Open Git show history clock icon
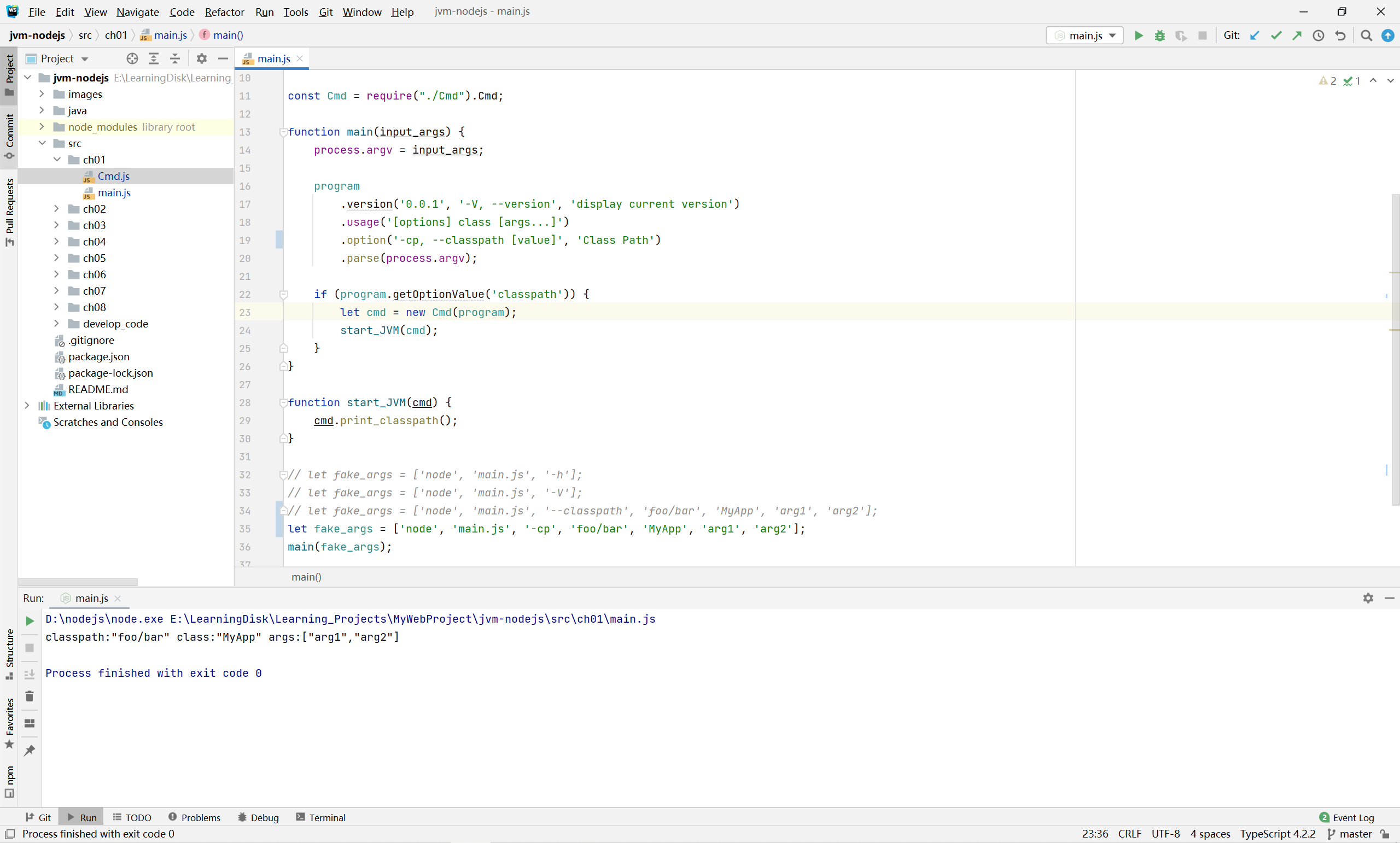The width and height of the screenshot is (1400, 843). coord(1319,35)
